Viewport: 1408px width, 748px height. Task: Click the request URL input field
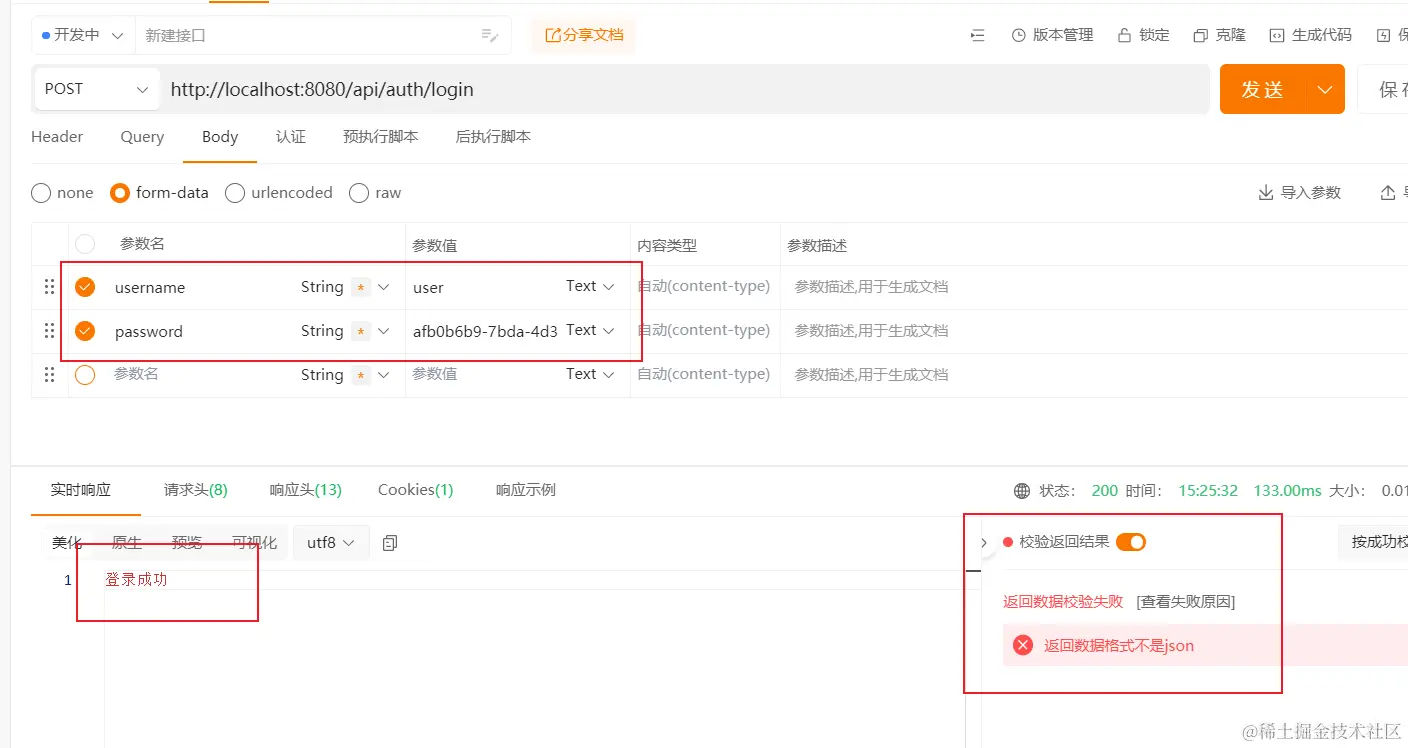(x=685, y=89)
